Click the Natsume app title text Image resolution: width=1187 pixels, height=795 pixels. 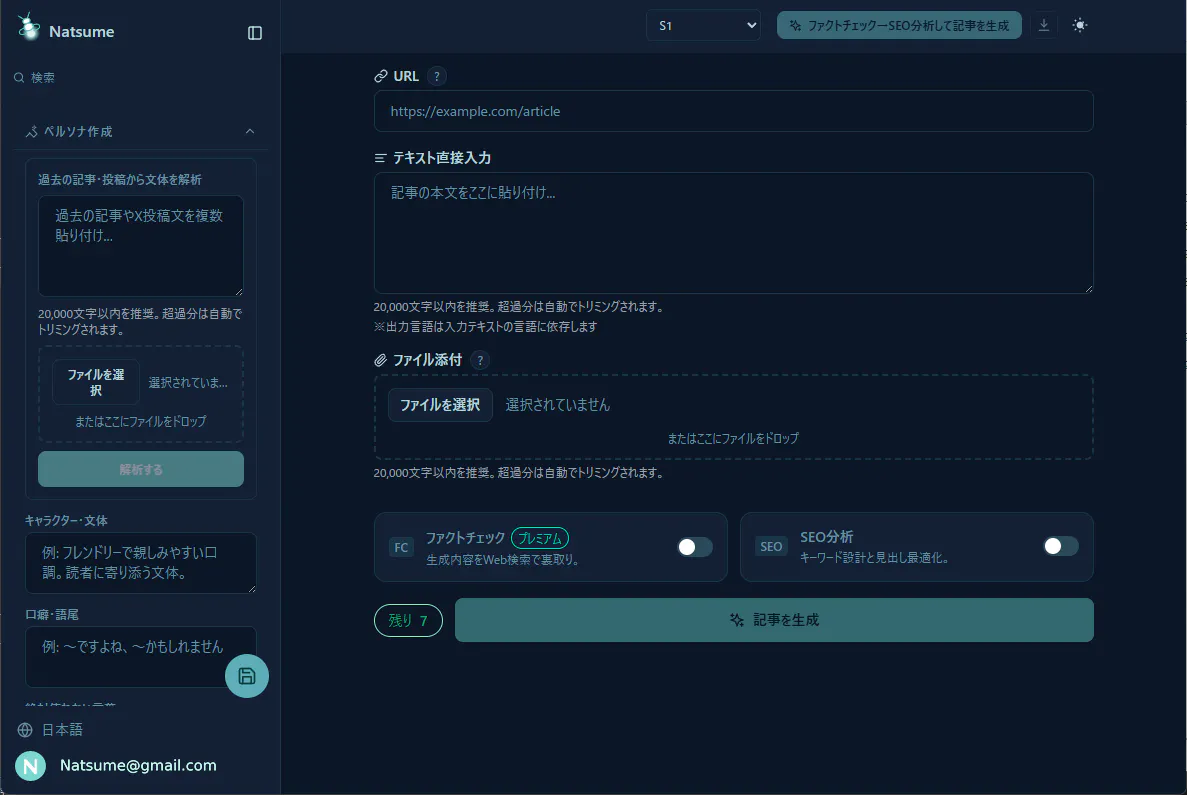tap(82, 32)
